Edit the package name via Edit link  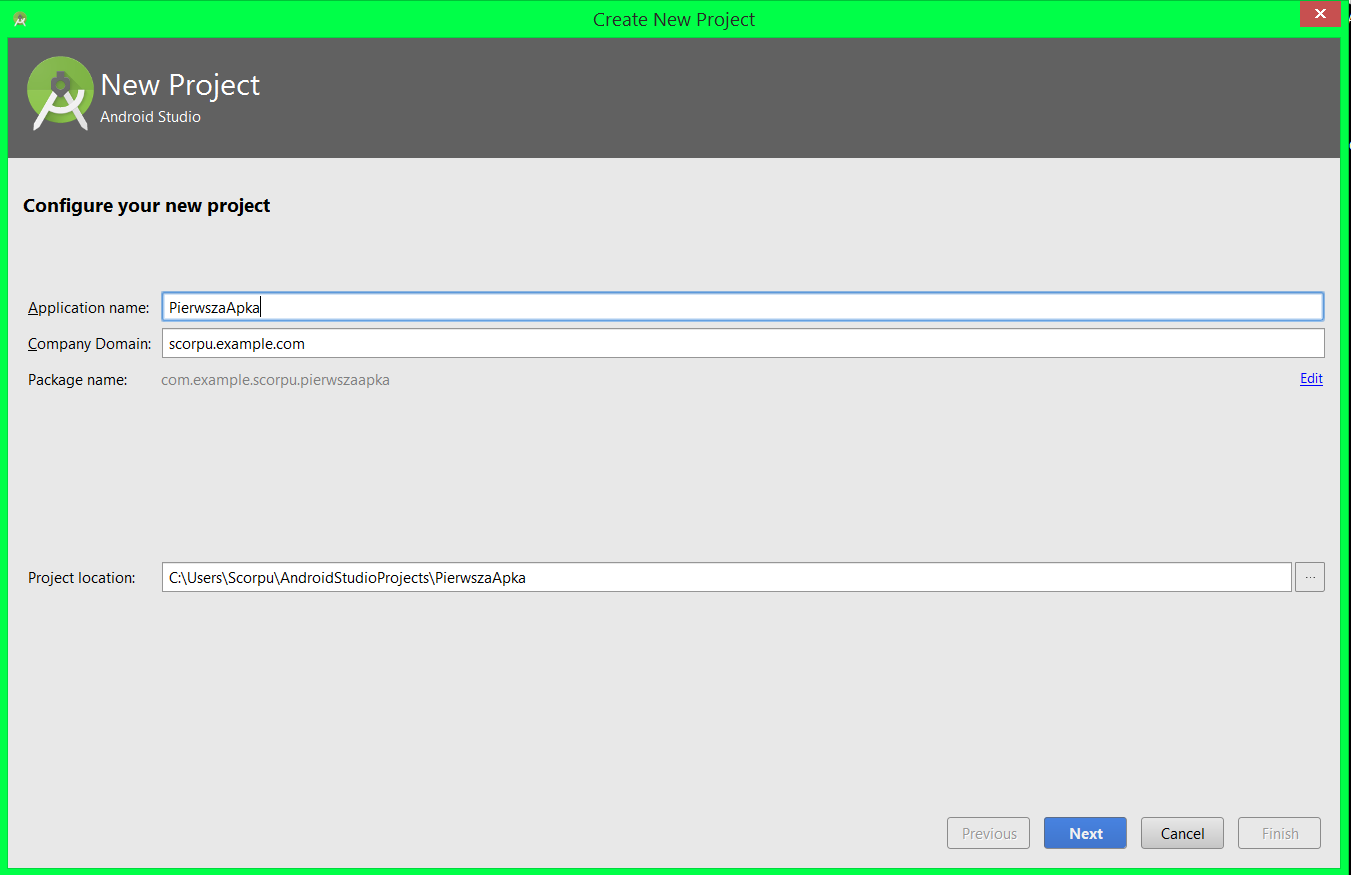coord(1311,378)
